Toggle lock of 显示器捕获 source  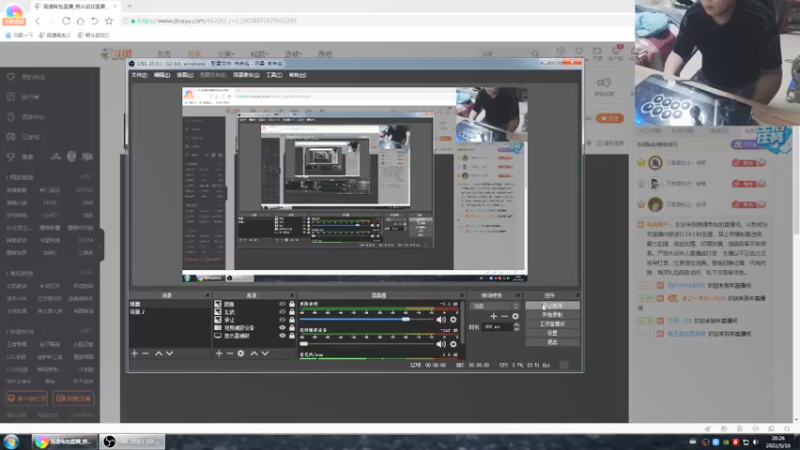pos(292,336)
